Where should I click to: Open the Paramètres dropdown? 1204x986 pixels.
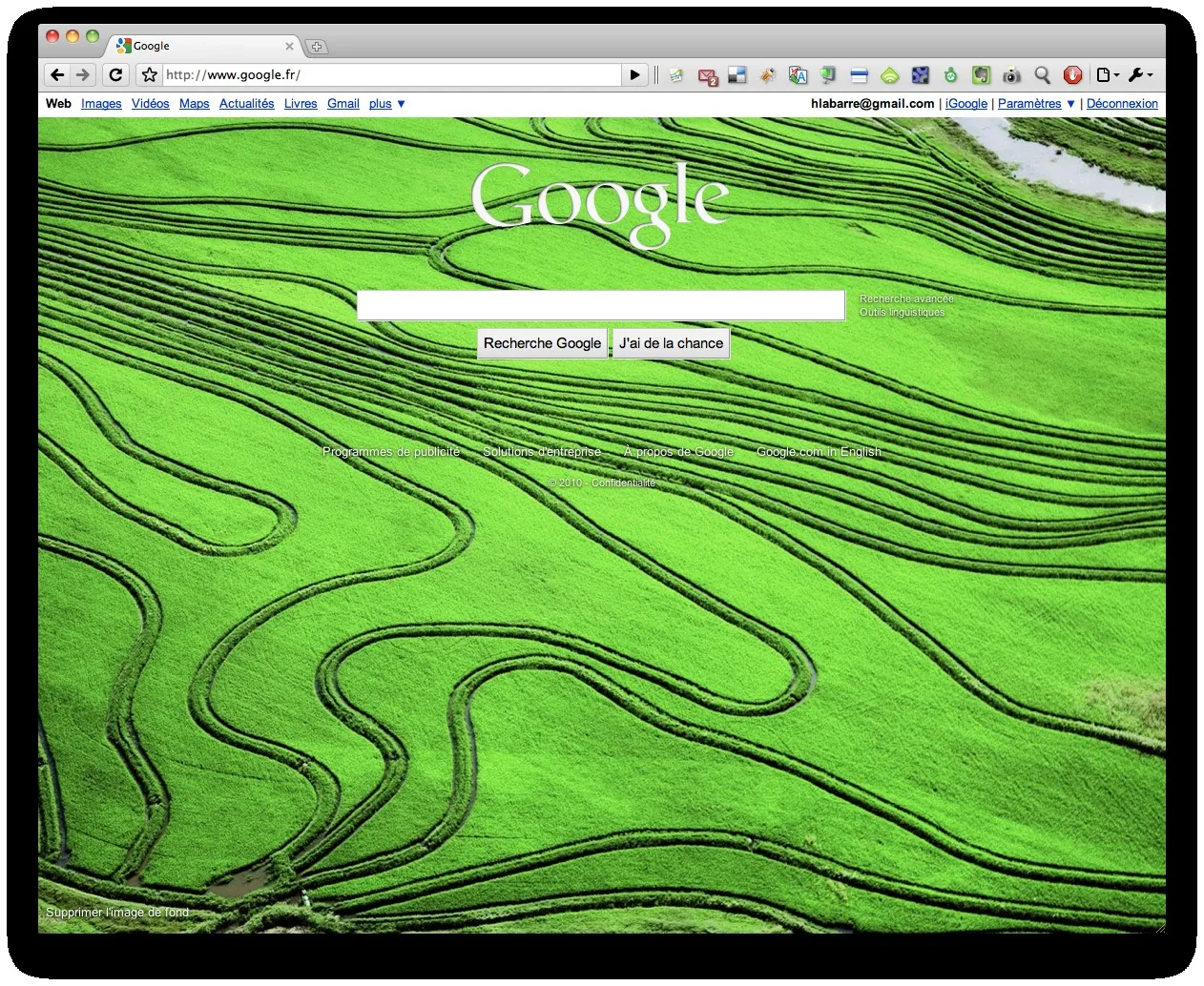tap(1036, 103)
